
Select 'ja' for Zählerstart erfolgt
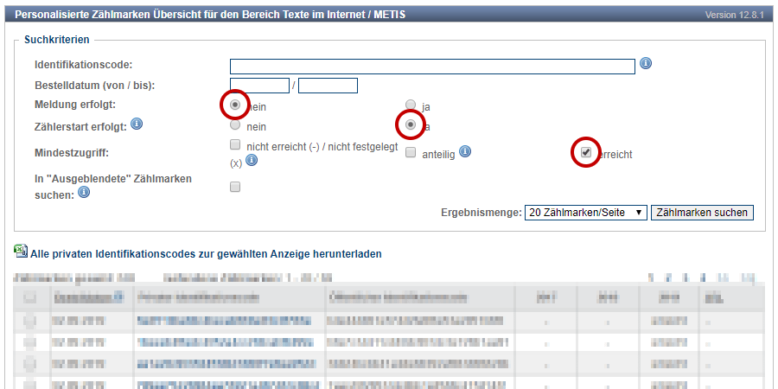click(410, 125)
